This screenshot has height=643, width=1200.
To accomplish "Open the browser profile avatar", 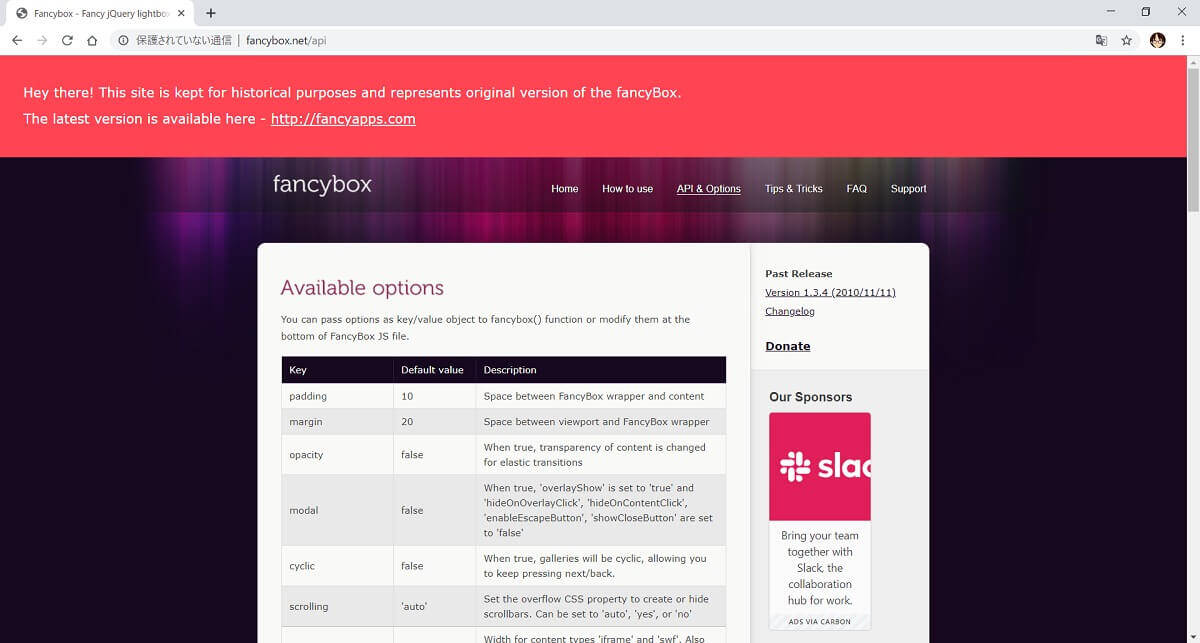I will pos(1157,40).
